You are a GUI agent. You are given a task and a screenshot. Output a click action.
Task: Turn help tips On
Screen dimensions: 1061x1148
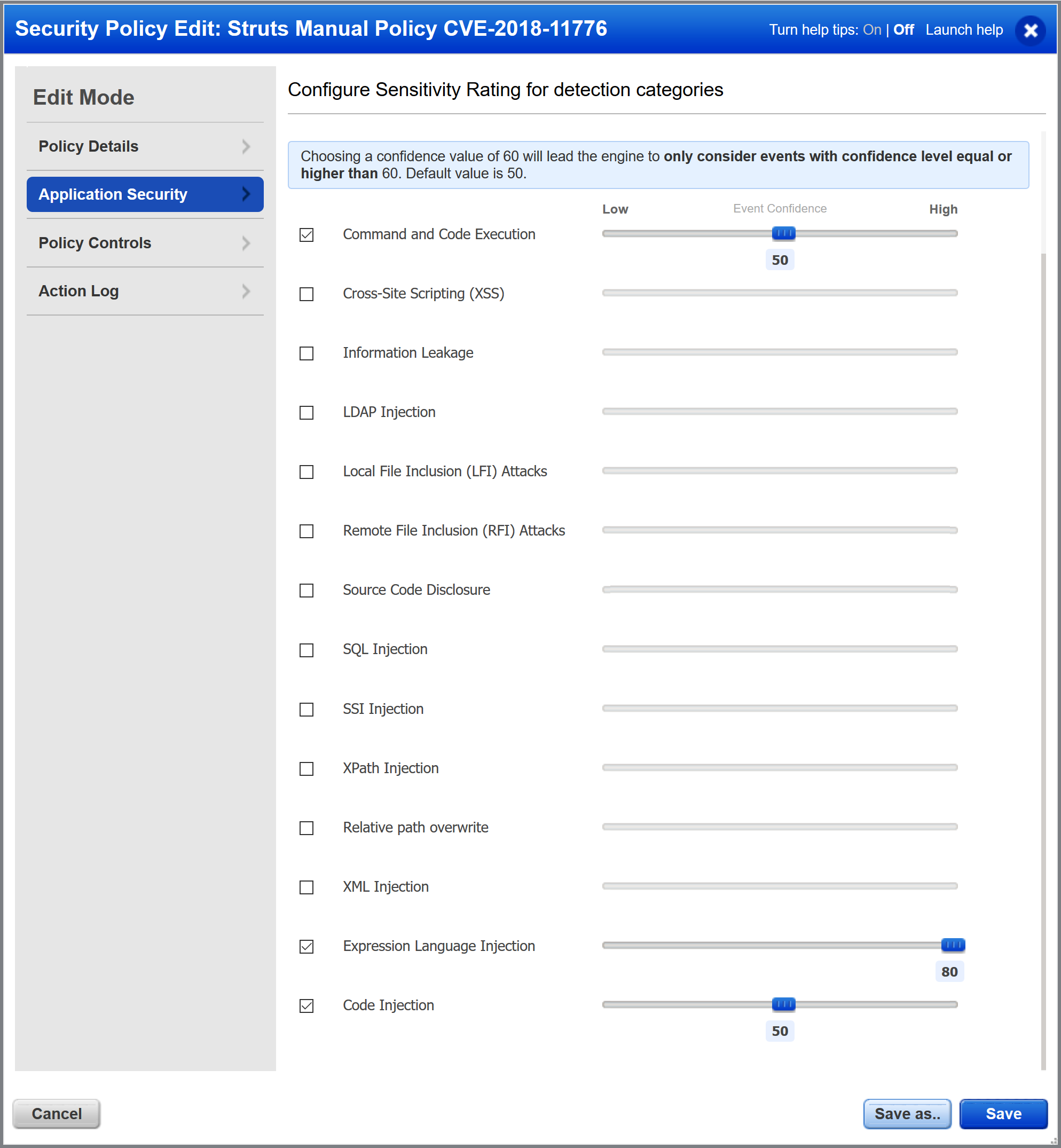click(x=871, y=30)
